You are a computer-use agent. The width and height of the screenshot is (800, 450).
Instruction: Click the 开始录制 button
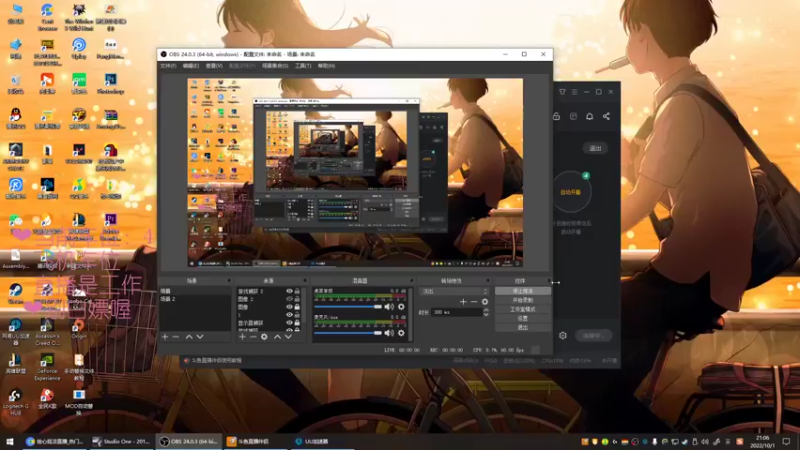pyautogui.click(x=522, y=300)
